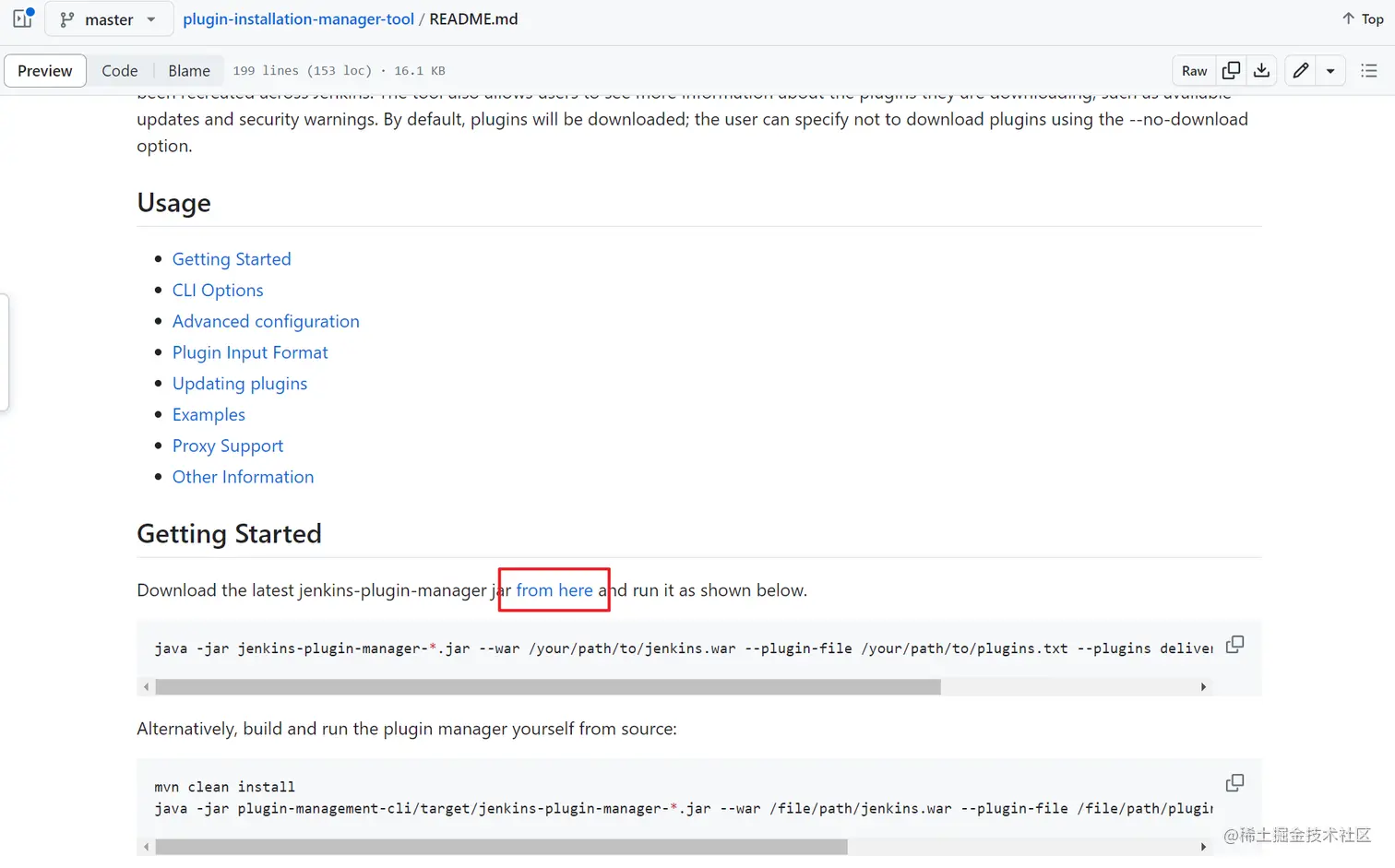Switch to the Preview tab
This screenshot has width=1395, height=868.
(45, 71)
